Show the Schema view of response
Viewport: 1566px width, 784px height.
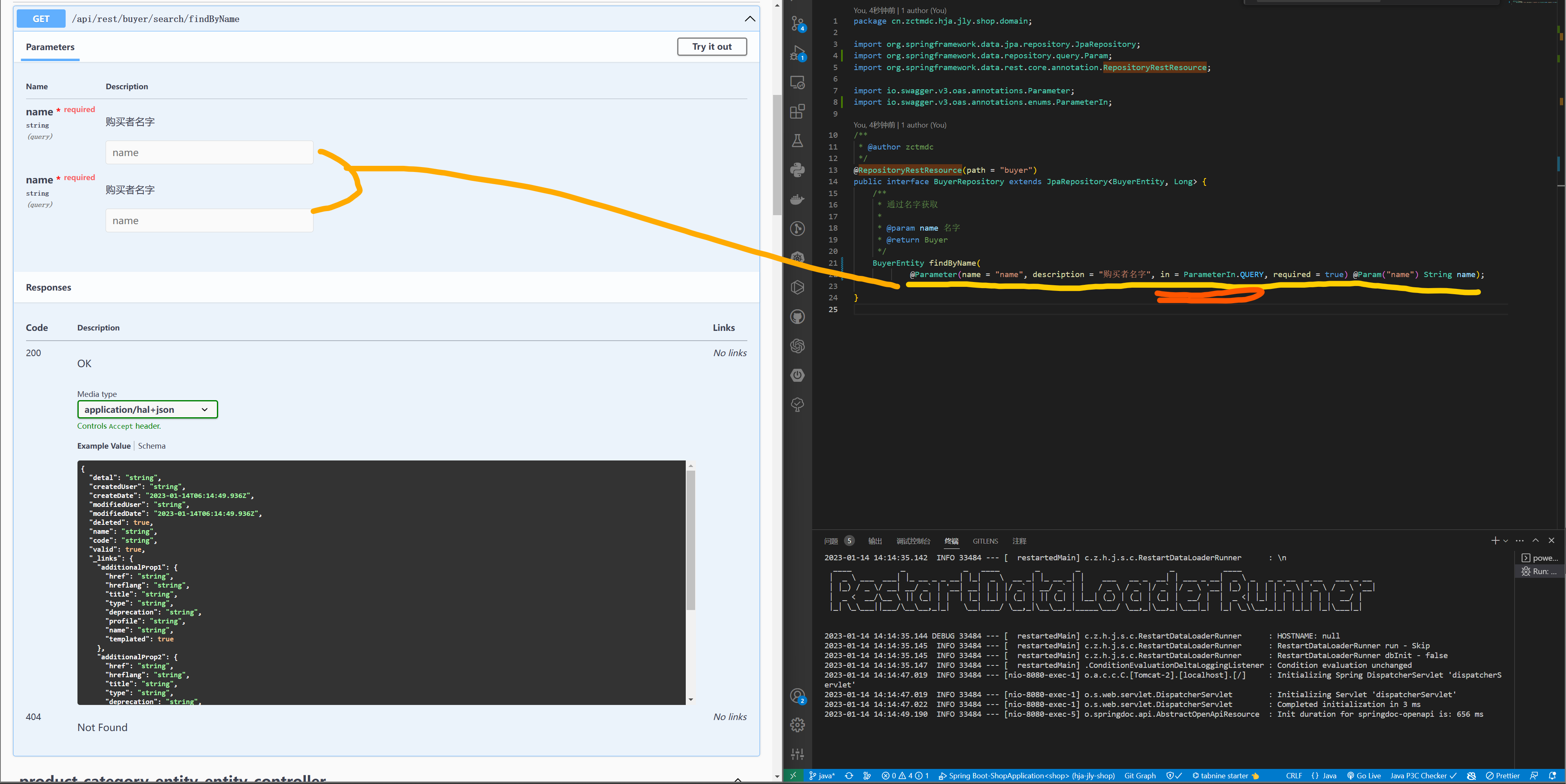[151, 445]
